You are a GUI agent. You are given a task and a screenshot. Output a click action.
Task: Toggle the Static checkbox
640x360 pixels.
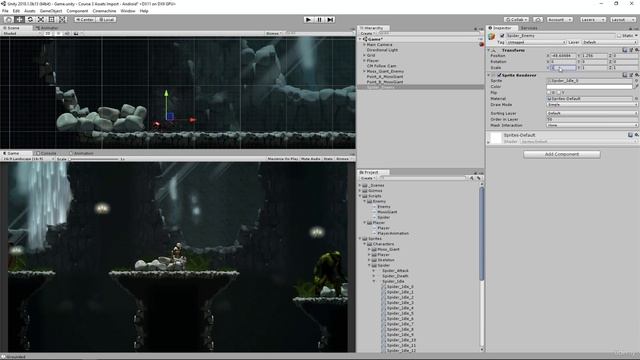point(619,36)
